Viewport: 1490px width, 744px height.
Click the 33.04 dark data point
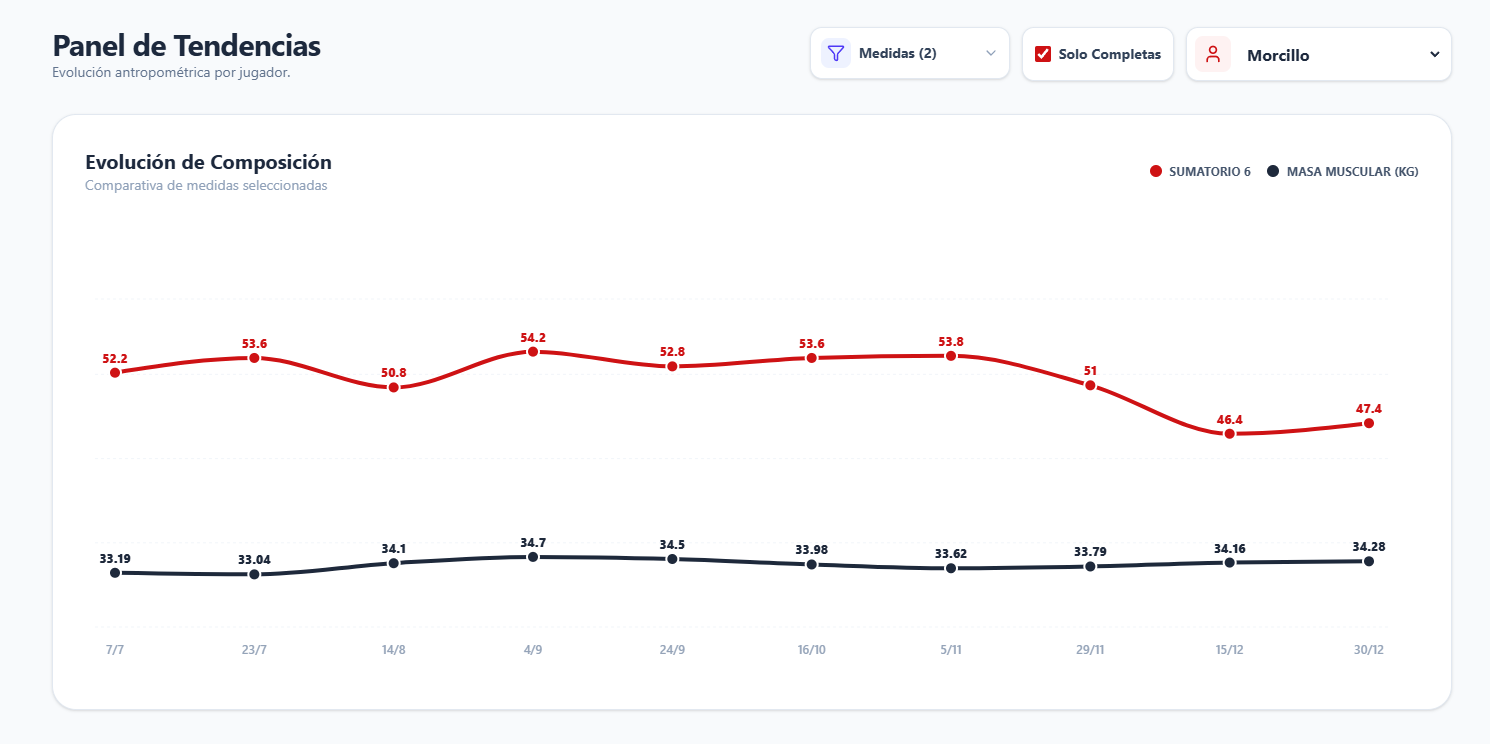pos(254,574)
